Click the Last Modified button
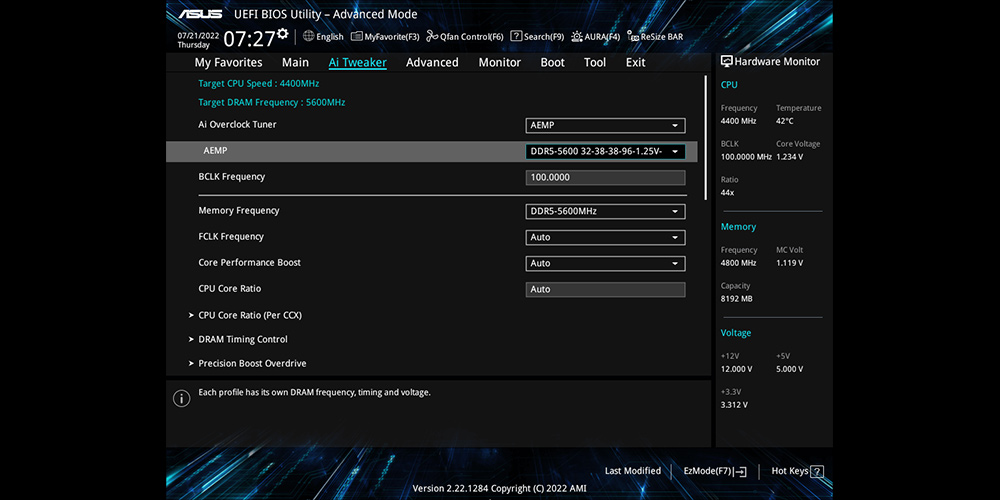This screenshot has height=500, width=1000. click(x=633, y=471)
